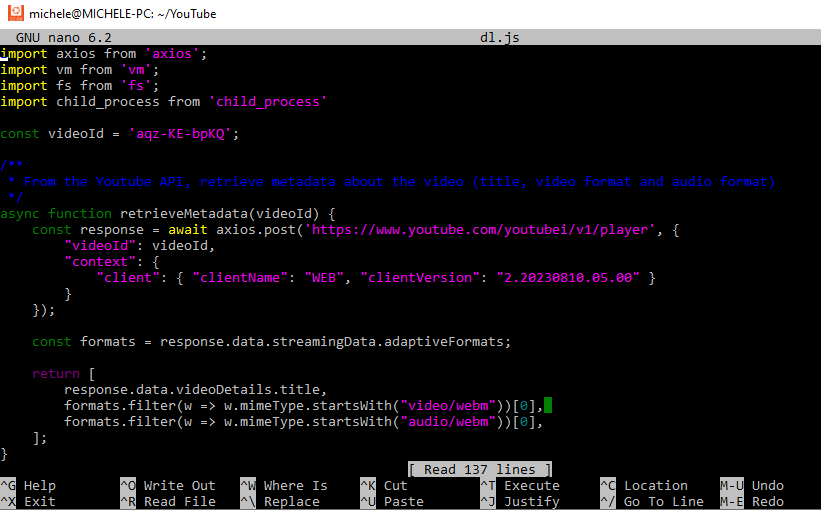Click the ^J Justify shortcut
Image resolution: width=821 pixels, height=510 pixels.
519,502
